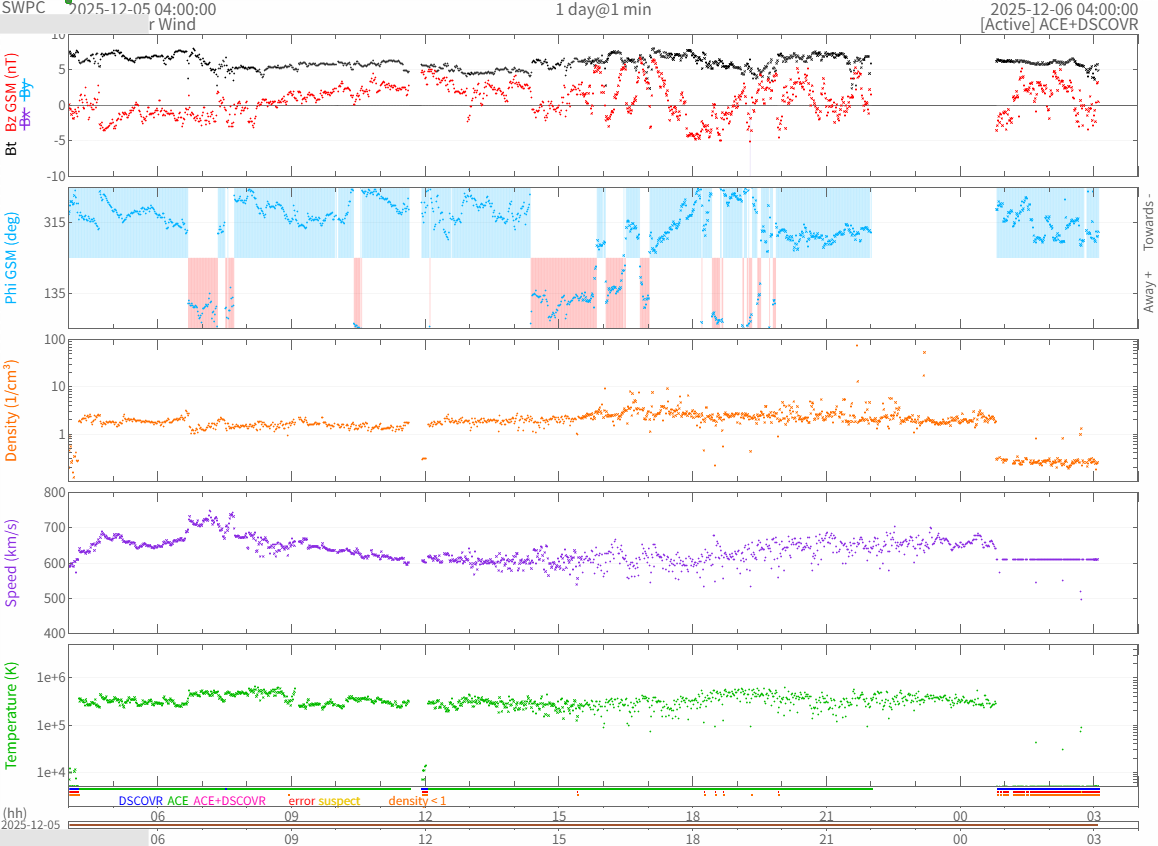Toggle the struck-through Bx series label
Screen dimensions: 1158x846
coord(26,118)
